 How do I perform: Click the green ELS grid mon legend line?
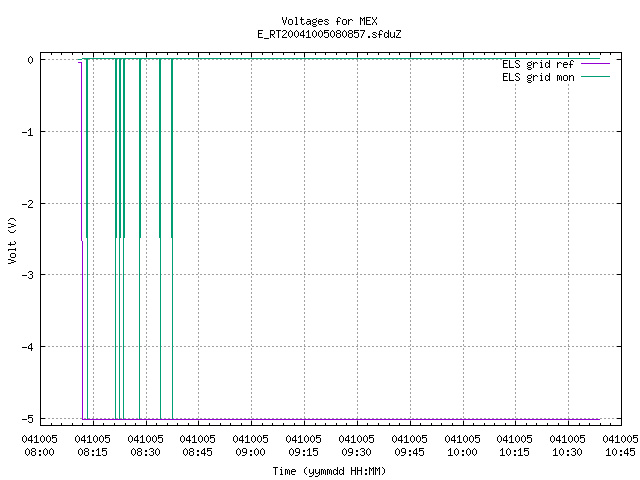[595, 77]
